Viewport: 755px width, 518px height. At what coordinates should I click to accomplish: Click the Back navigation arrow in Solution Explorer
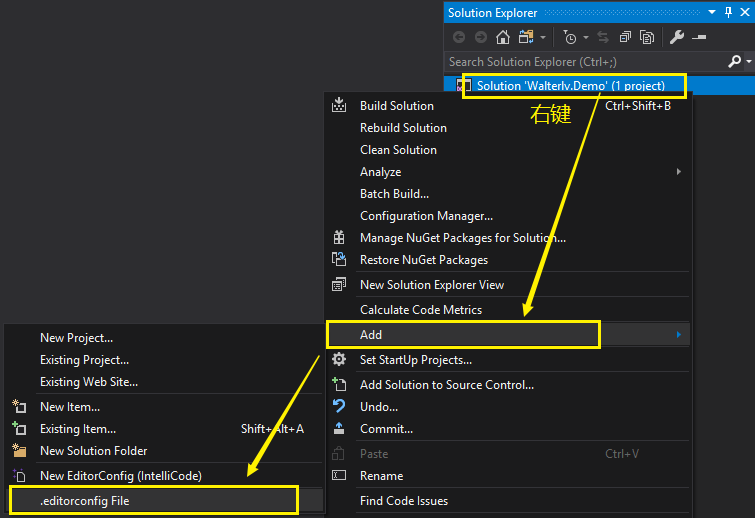click(x=459, y=37)
